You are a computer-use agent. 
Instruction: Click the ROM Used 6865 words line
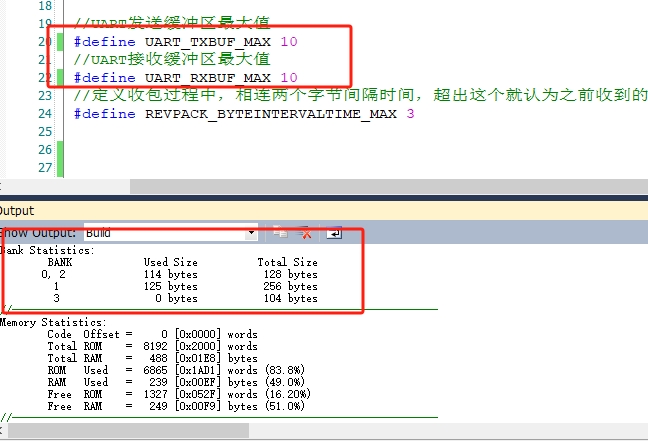tap(176, 370)
